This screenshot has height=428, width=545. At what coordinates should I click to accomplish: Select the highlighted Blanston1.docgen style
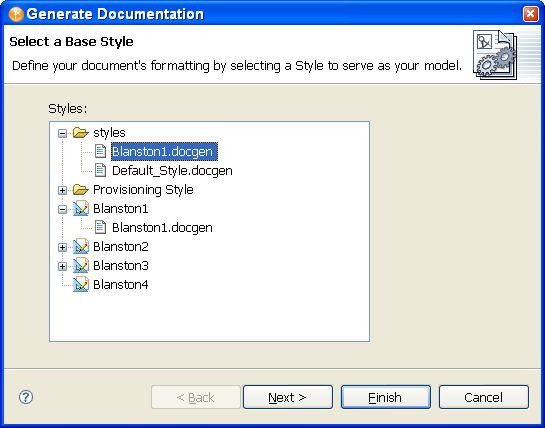[164, 152]
